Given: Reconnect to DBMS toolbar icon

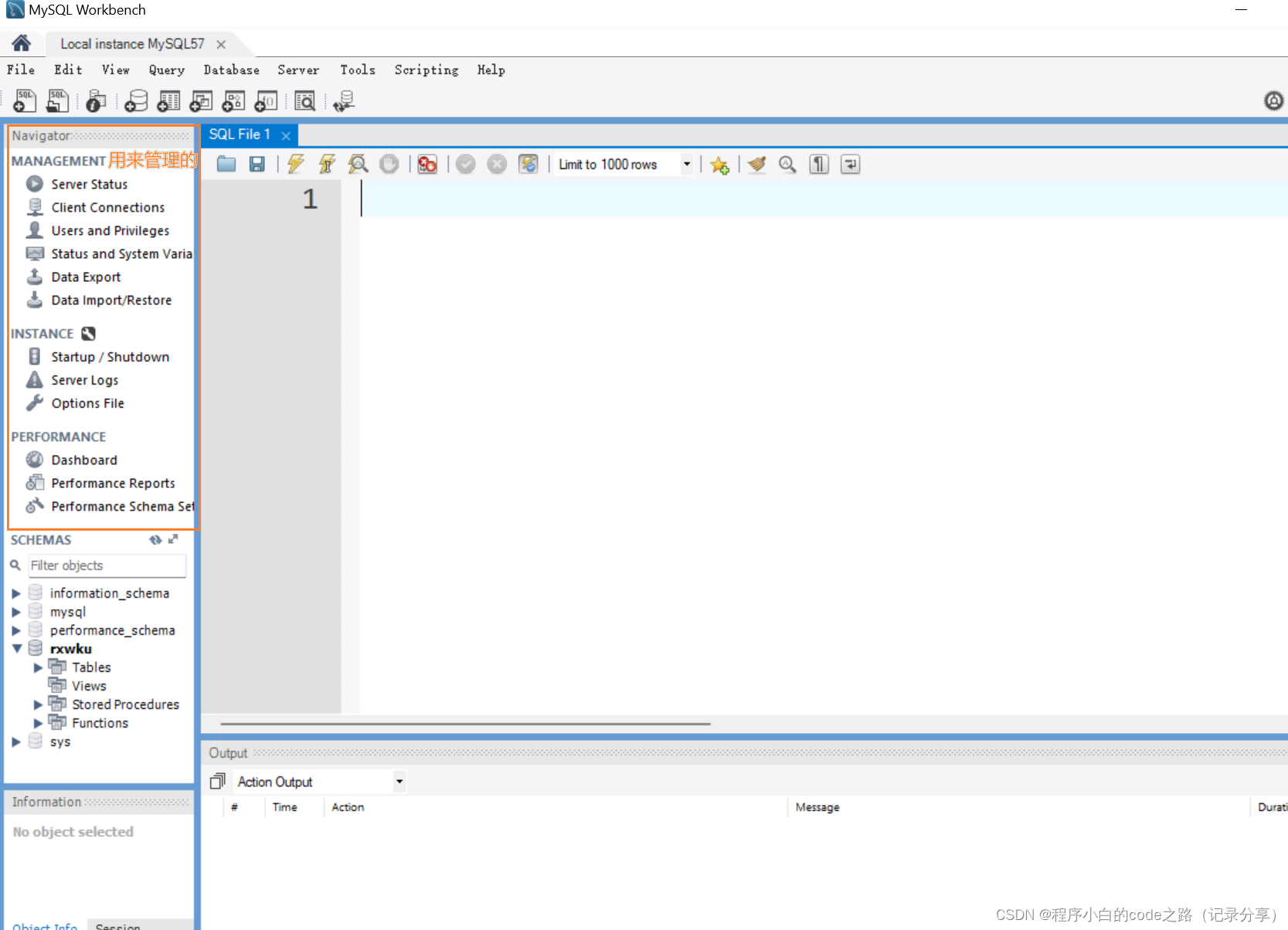Looking at the screenshot, I should (x=344, y=100).
